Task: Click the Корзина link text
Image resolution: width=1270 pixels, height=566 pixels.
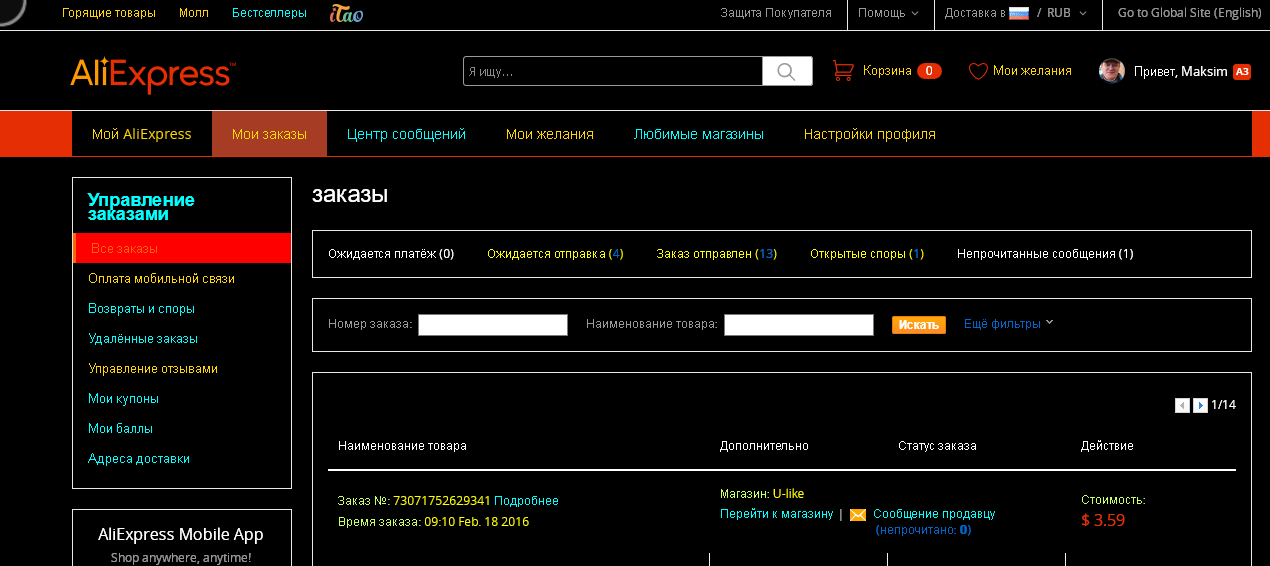Action: 887,71
